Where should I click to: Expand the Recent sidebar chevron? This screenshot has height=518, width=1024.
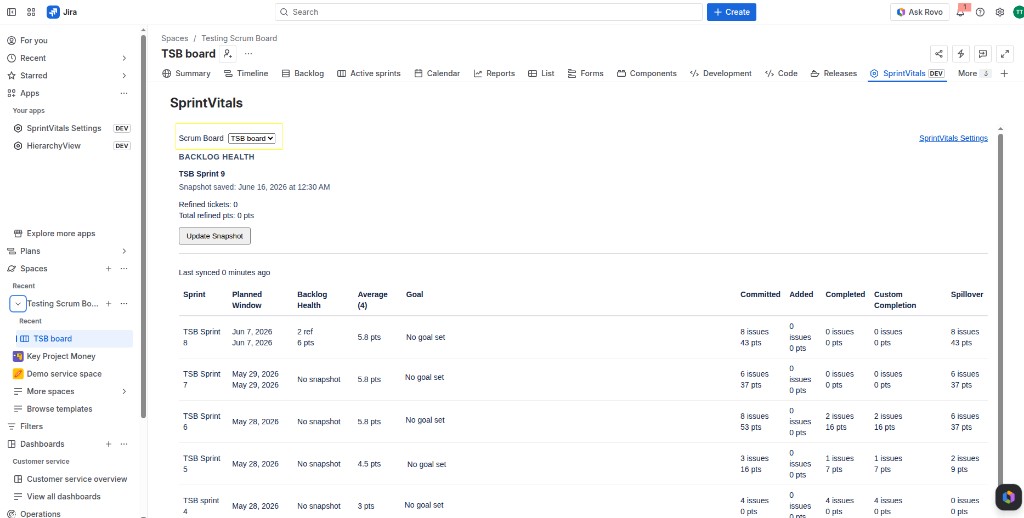124,58
